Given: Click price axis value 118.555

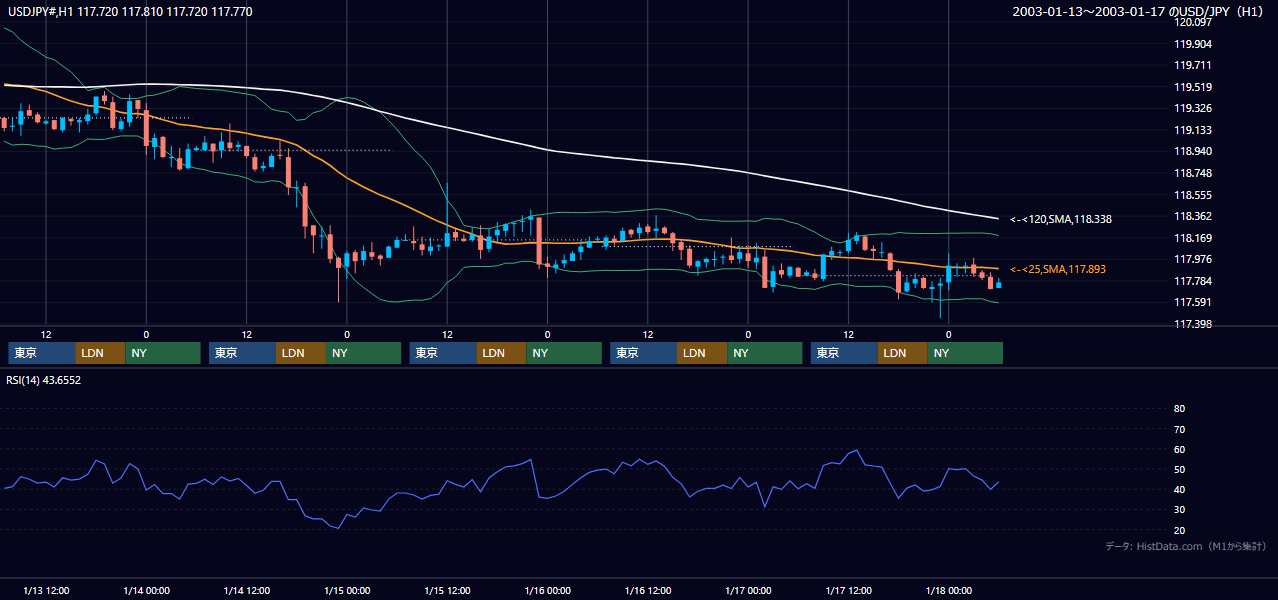Looking at the screenshot, I should coord(1192,195).
